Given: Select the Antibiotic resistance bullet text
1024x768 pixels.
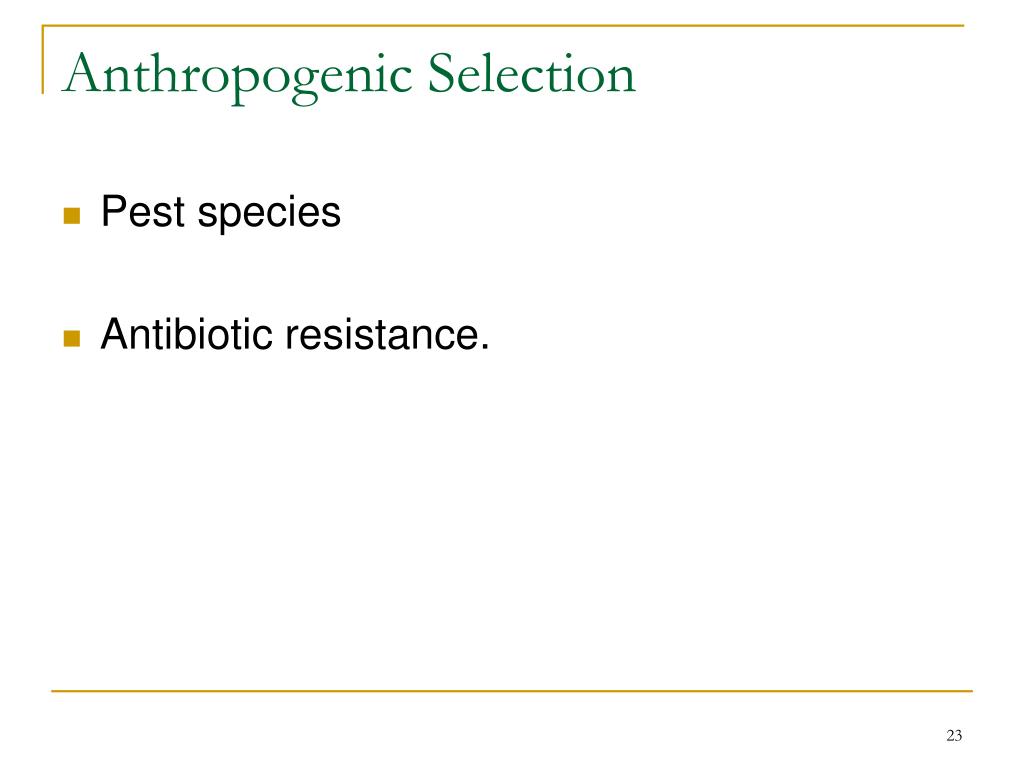Looking at the screenshot, I should tap(295, 334).
